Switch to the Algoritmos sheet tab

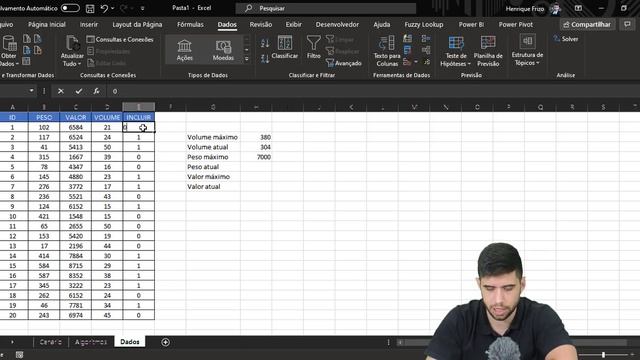click(91, 342)
